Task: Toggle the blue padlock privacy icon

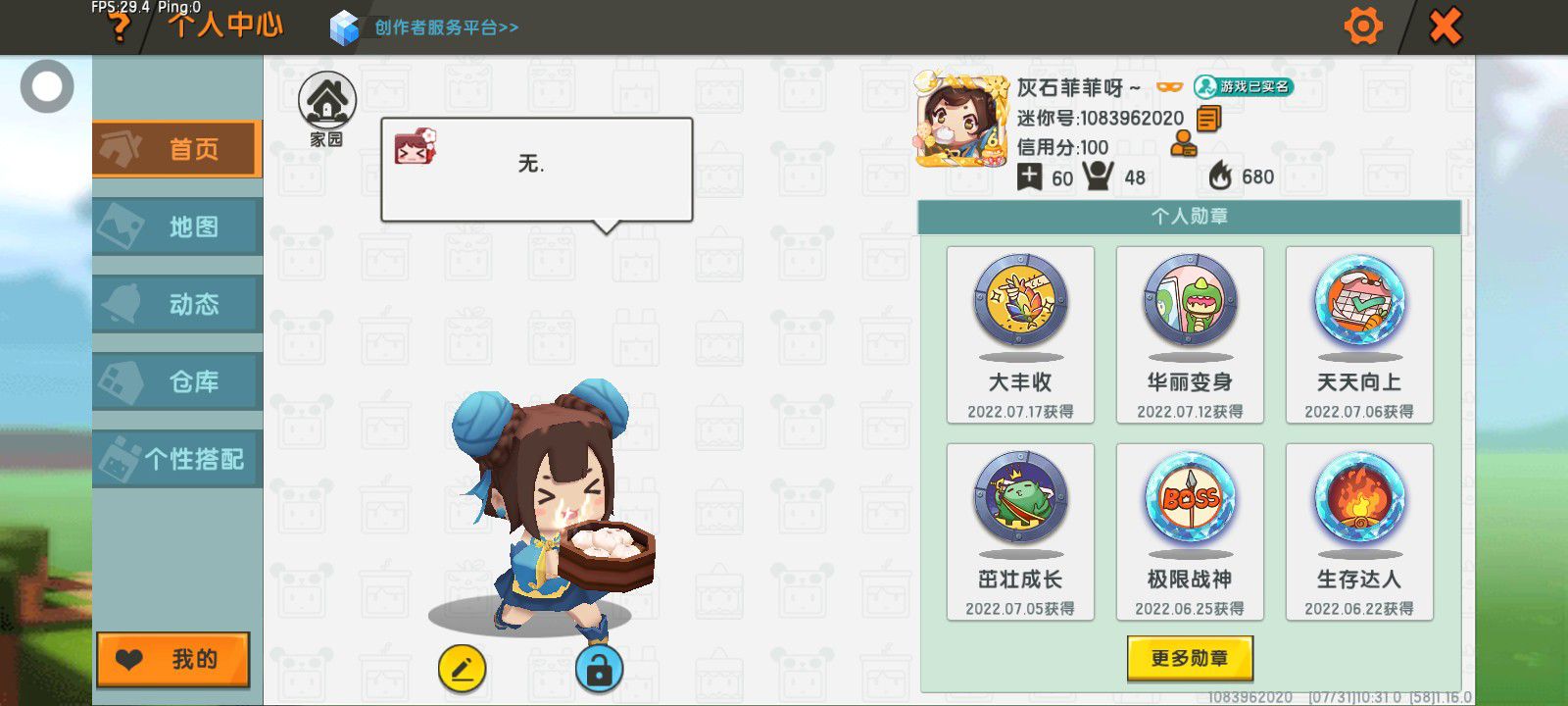Action: click(x=599, y=669)
